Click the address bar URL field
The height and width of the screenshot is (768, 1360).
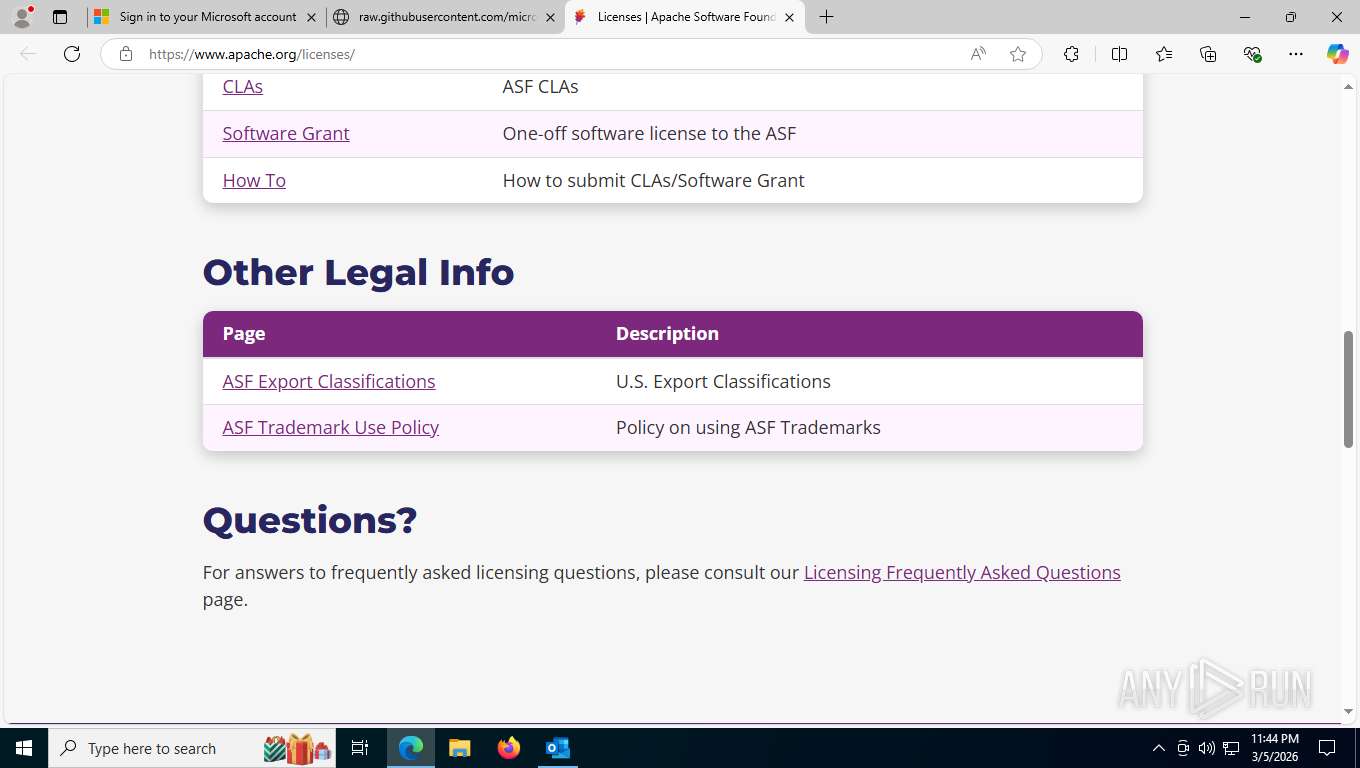550,54
